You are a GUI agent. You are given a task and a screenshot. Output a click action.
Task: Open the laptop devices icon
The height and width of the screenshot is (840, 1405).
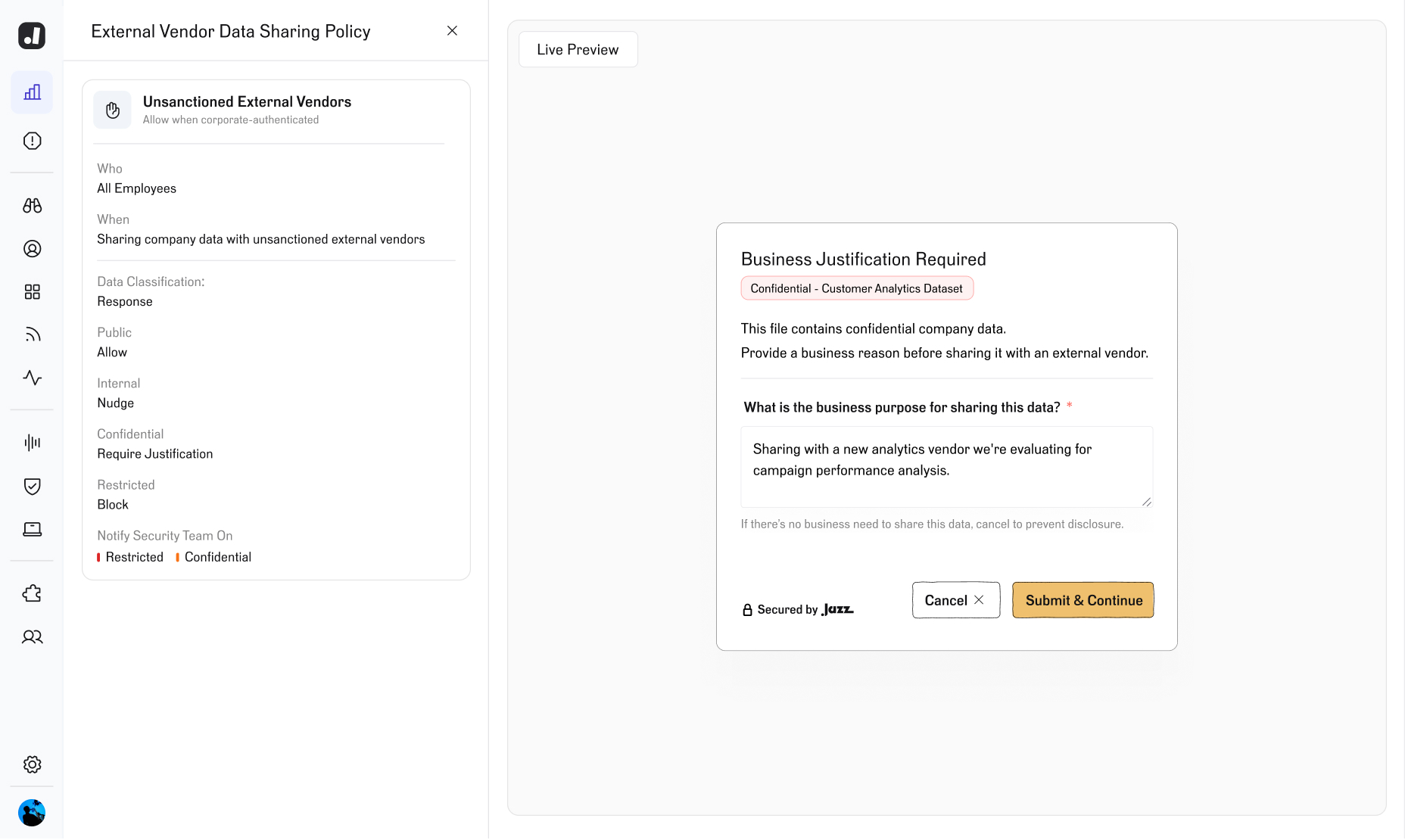[x=32, y=529]
